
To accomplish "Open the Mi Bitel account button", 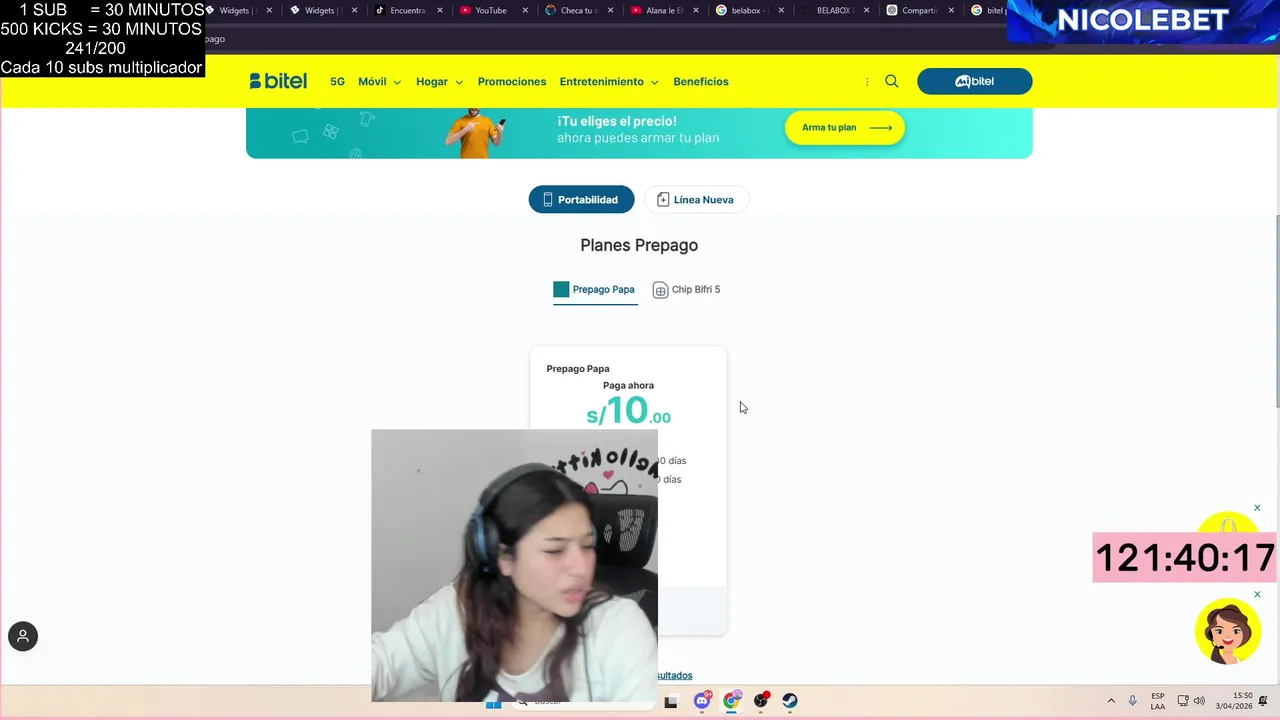I will pos(974,81).
